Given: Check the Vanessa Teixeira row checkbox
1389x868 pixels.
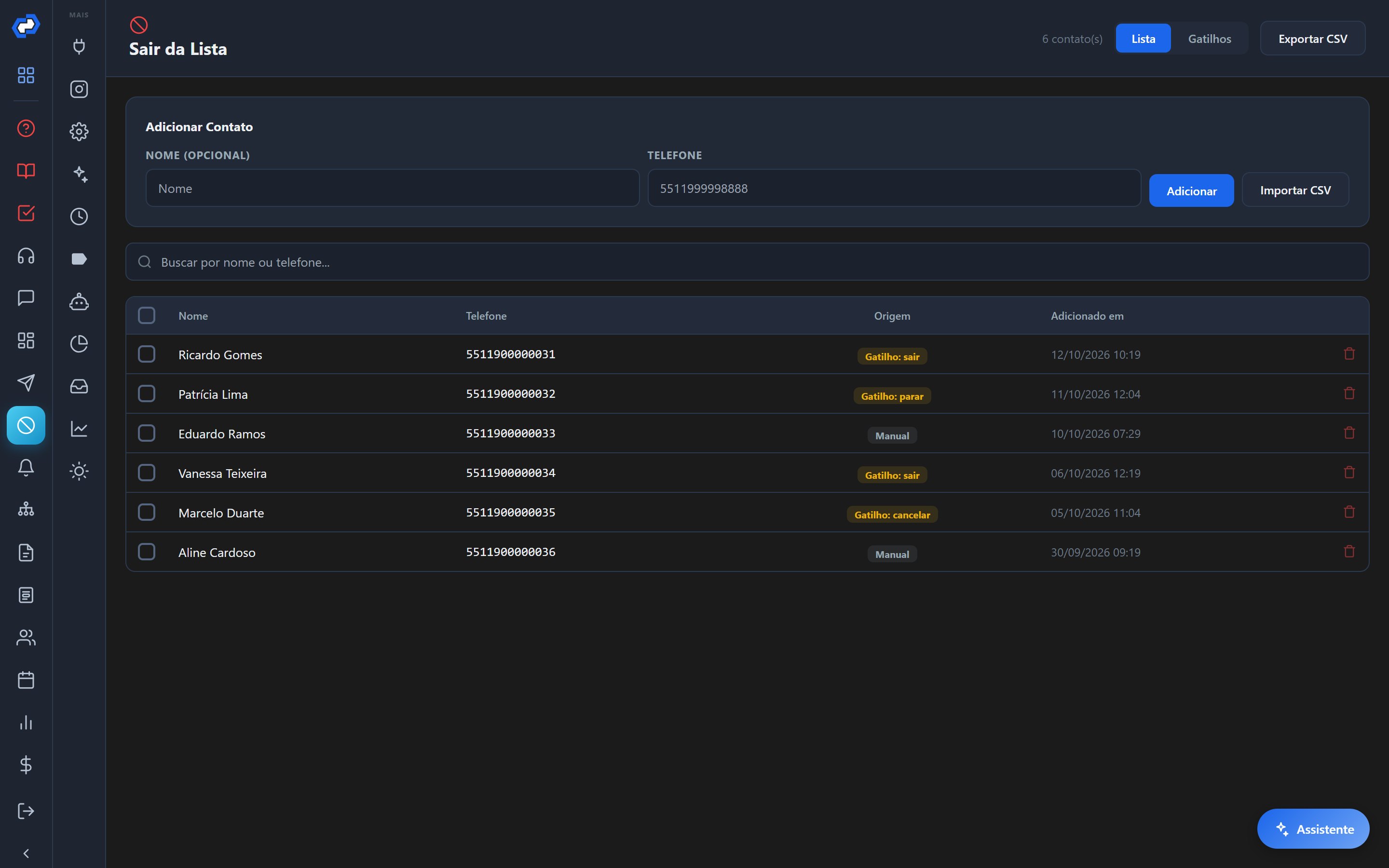Looking at the screenshot, I should coord(146,473).
